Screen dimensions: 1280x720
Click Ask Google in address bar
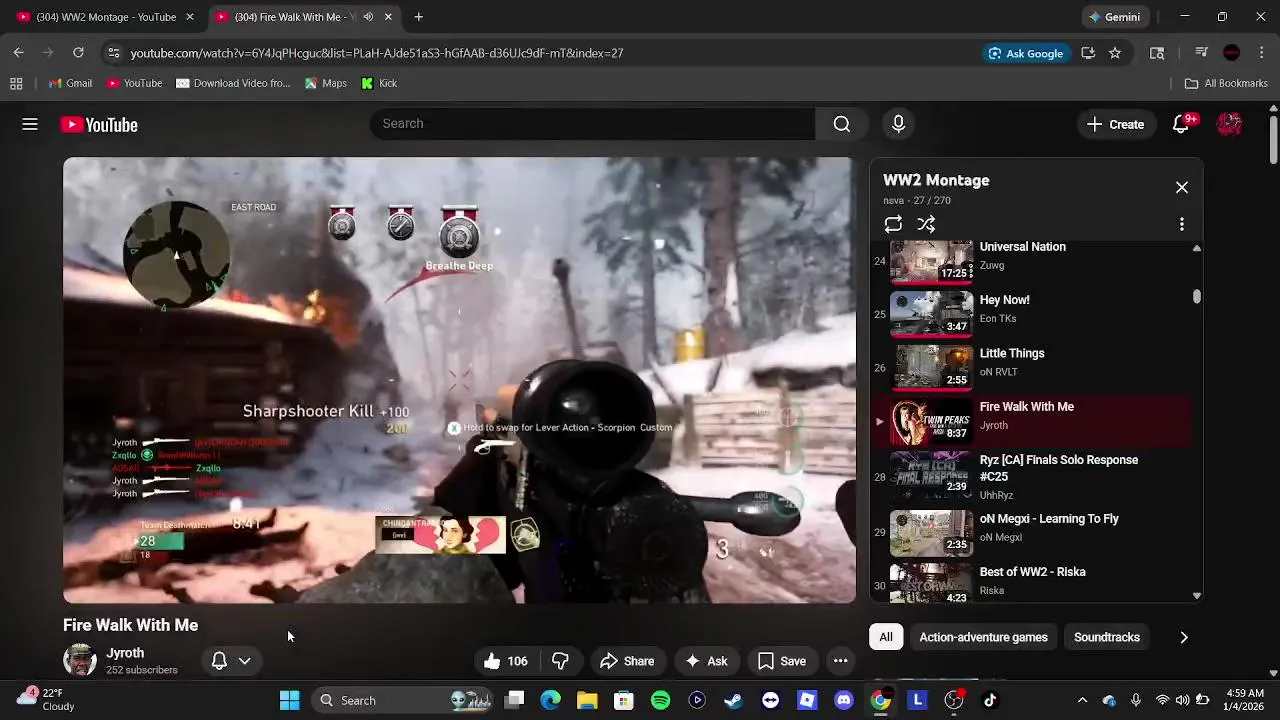[x=1025, y=53]
